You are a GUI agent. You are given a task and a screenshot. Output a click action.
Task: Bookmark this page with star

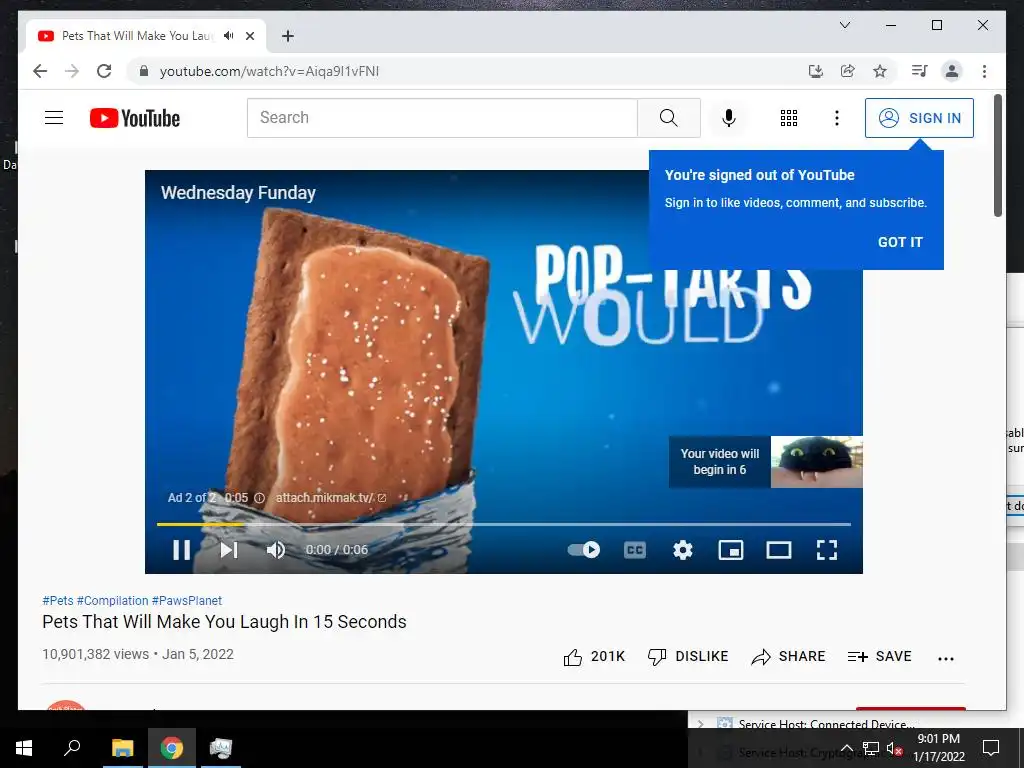coord(880,71)
